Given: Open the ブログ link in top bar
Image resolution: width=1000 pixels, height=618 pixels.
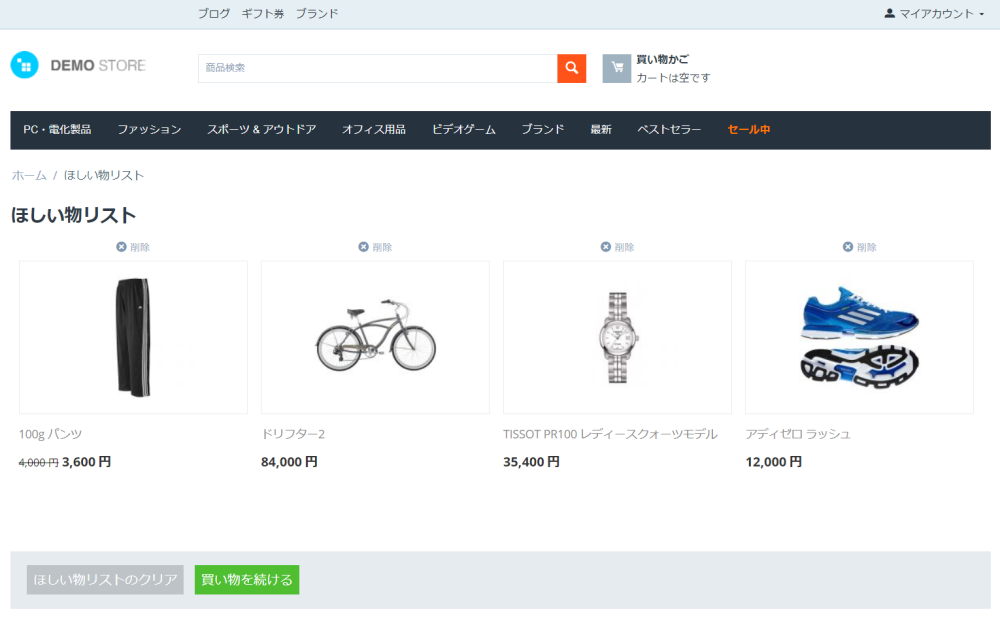Looking at the screenshot, I should (214, 13).
